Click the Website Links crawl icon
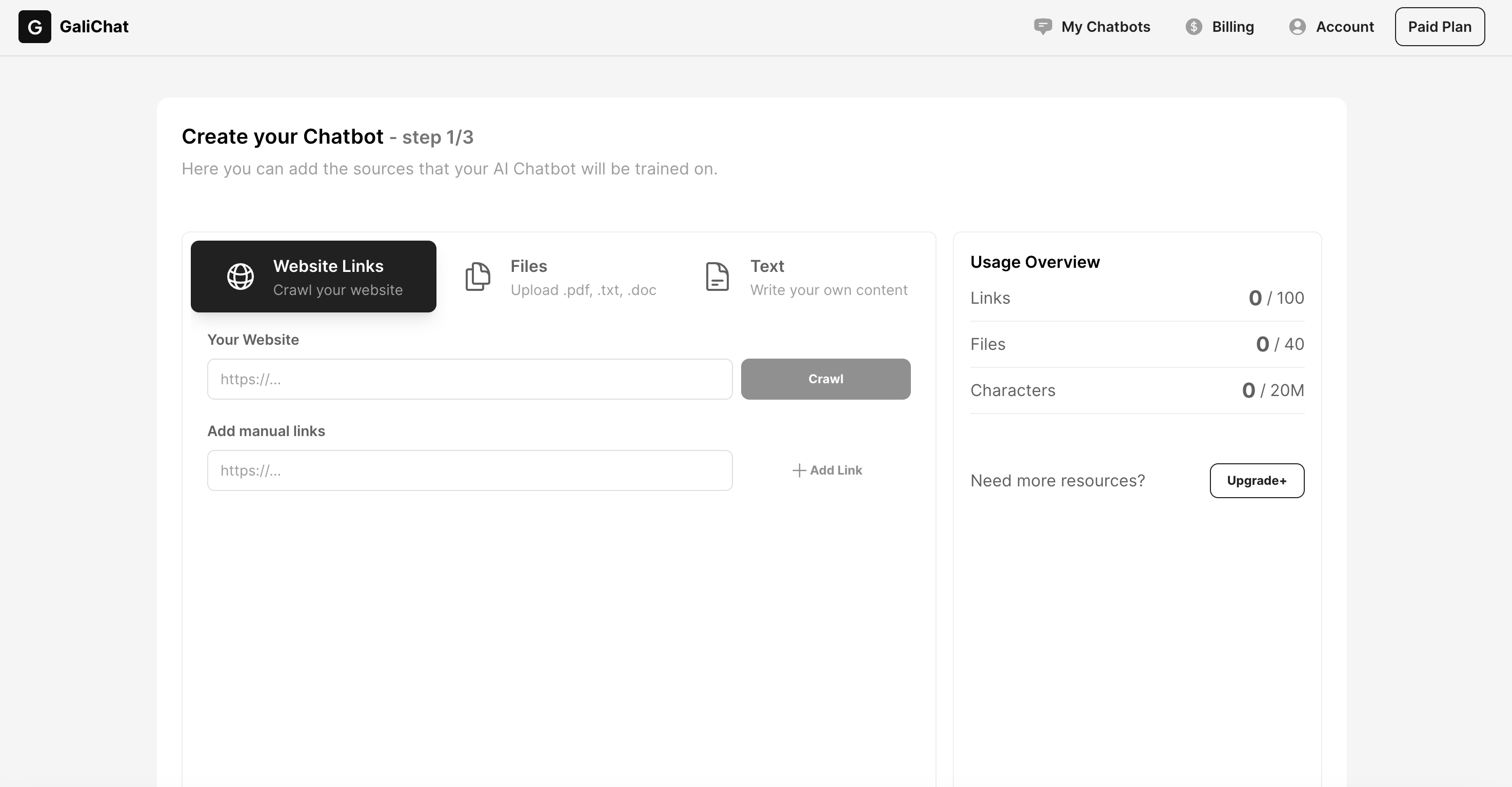Screen dimensions: 1512x787 click(241, 276)
